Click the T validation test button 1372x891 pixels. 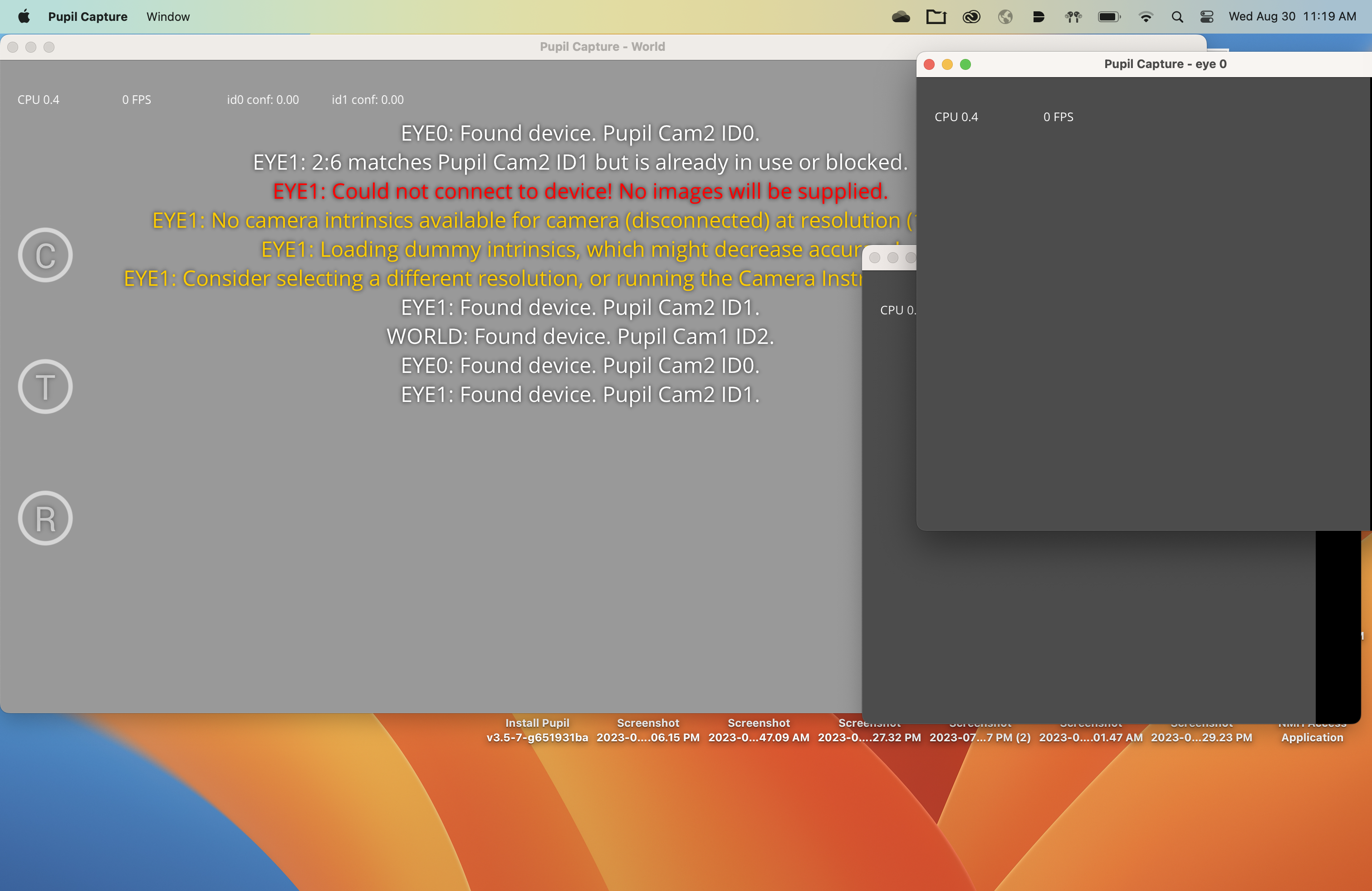45,386
